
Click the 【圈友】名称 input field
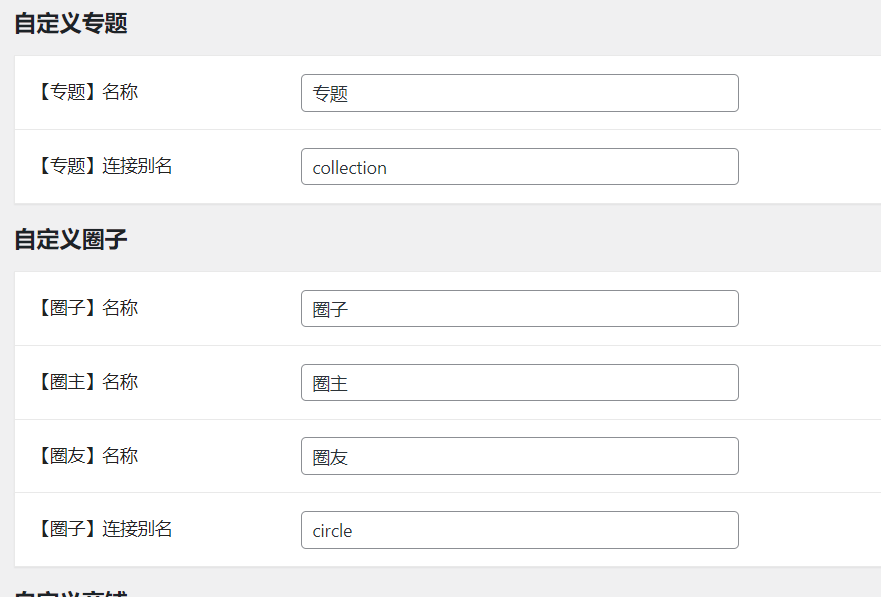pyautogui.click(x=520, y=456)
